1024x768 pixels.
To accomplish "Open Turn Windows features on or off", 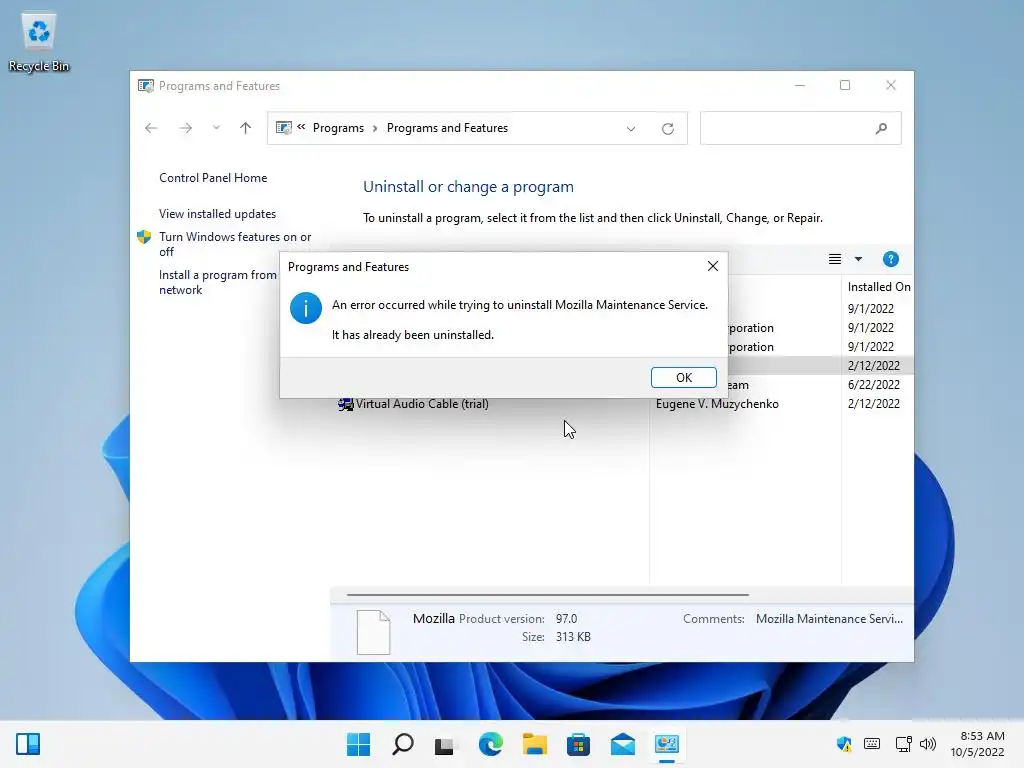I will click(235, 244).
